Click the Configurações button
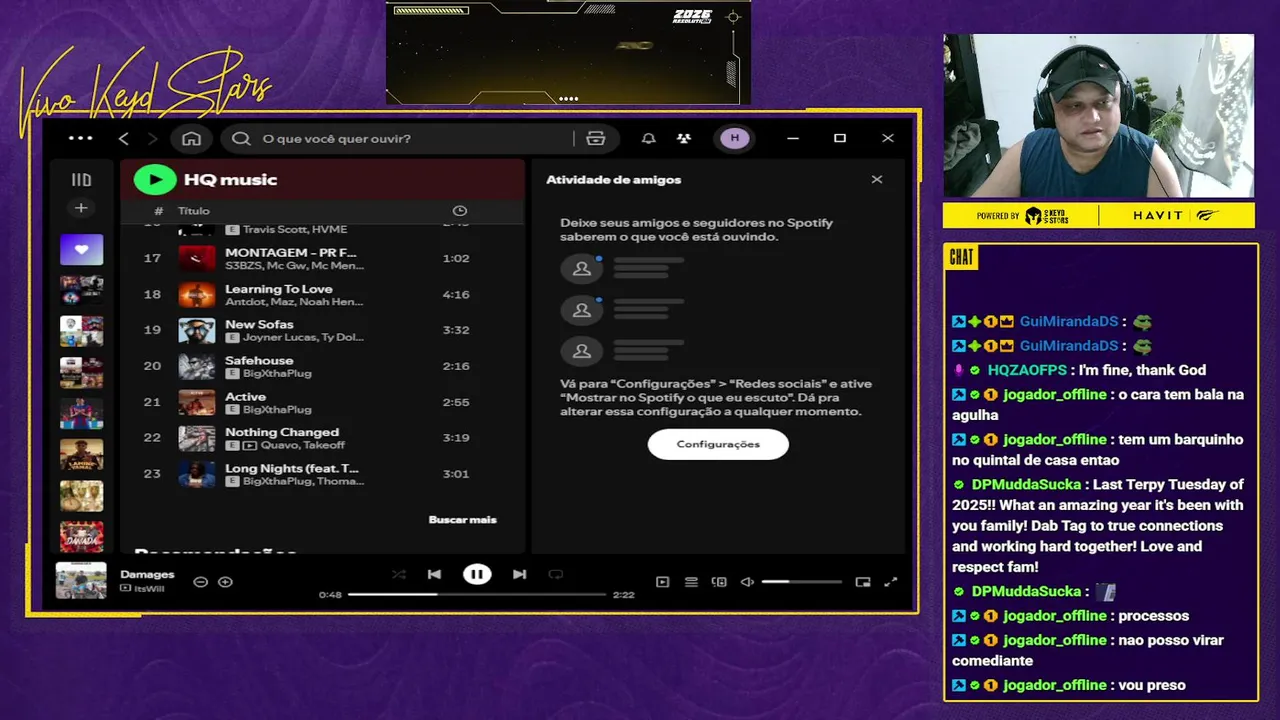This screenshot has width=1280, height=720. (718, 444)
